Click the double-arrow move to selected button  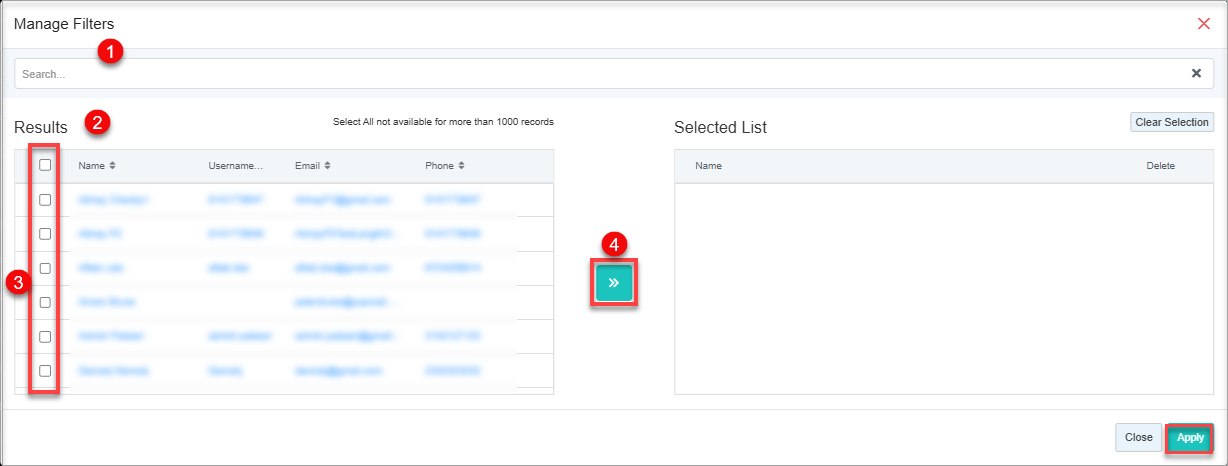tap(614, 283)
